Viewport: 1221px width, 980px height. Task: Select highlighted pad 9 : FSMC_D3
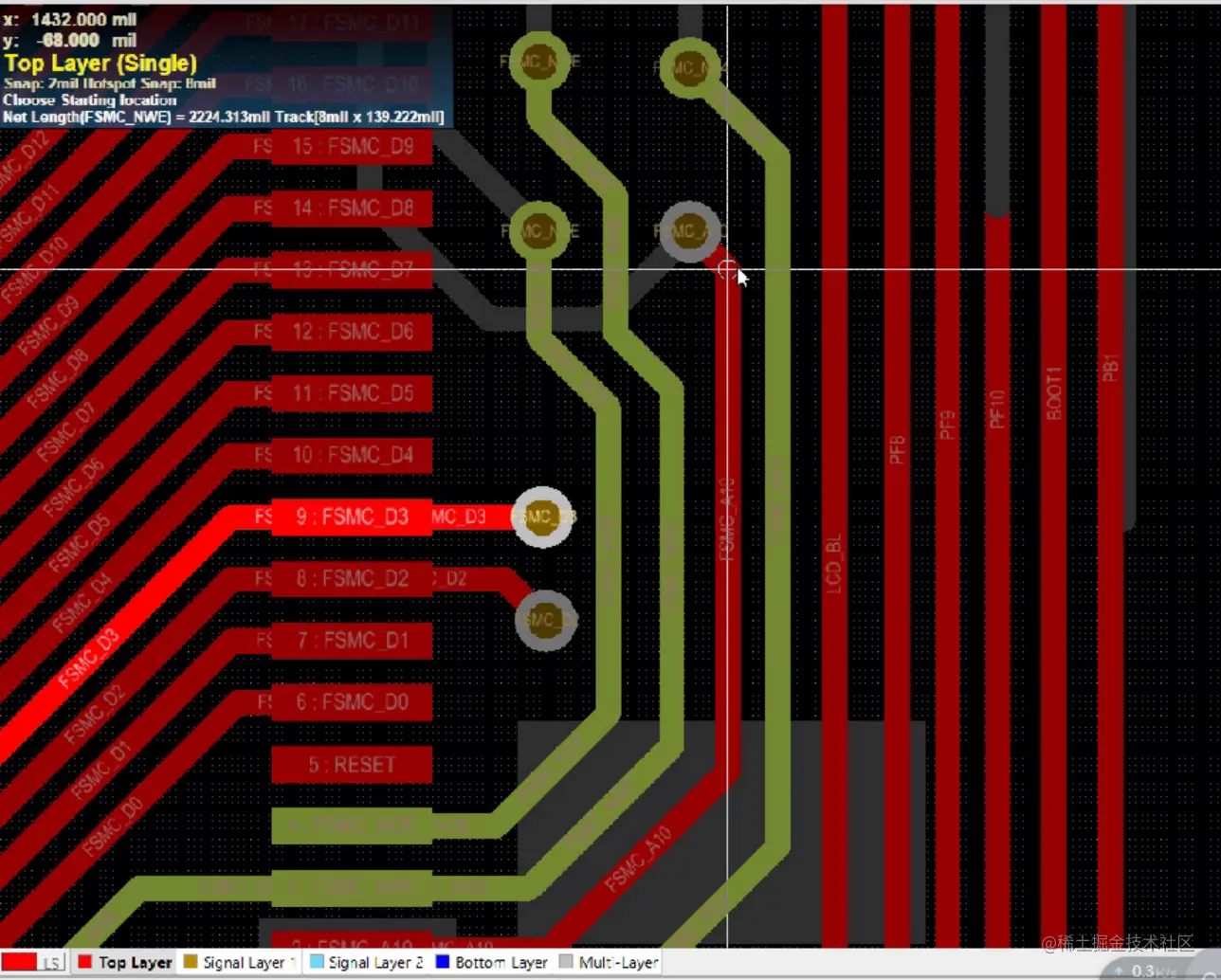point(352,517)
